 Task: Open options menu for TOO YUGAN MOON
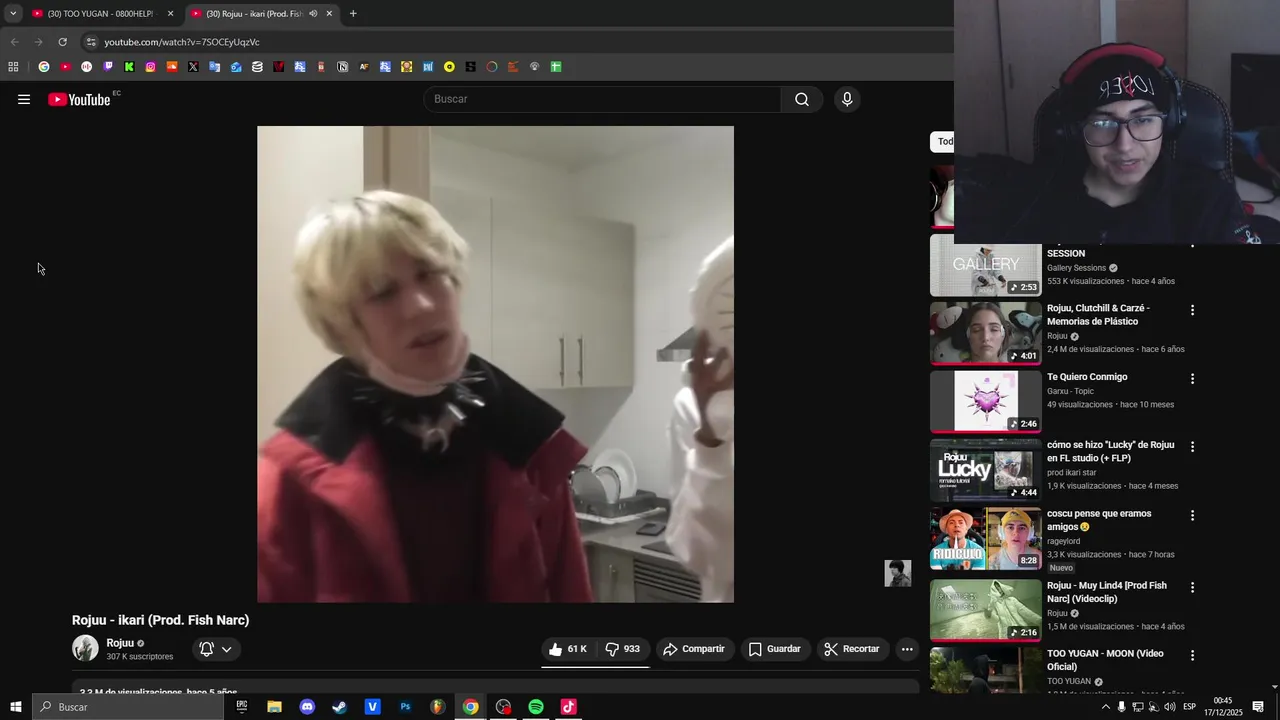point(1192,655)
